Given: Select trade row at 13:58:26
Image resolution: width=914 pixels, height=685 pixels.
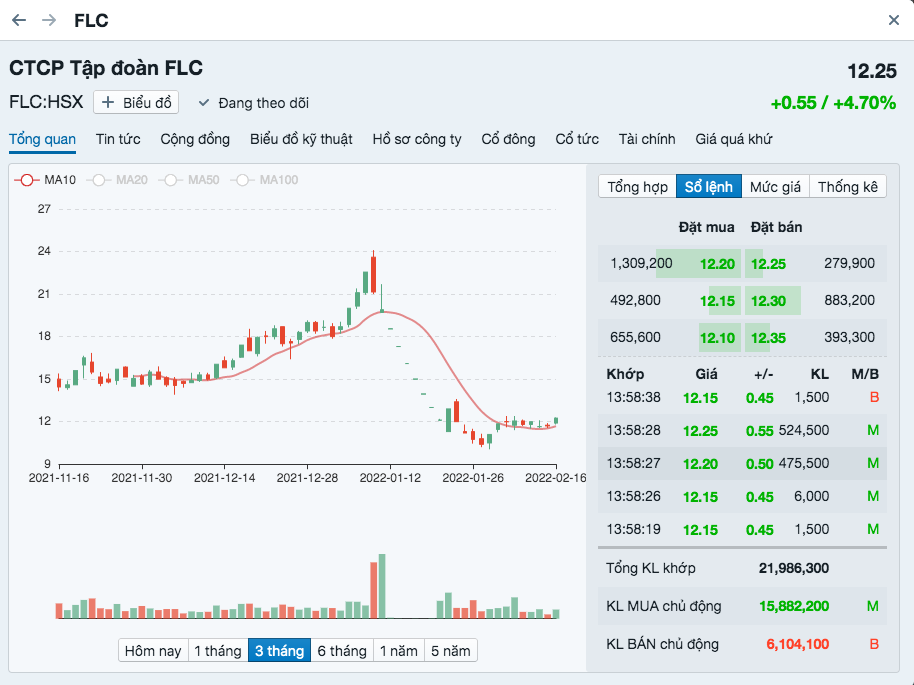Looking at the screenshot, I should [x=742, y=496].
